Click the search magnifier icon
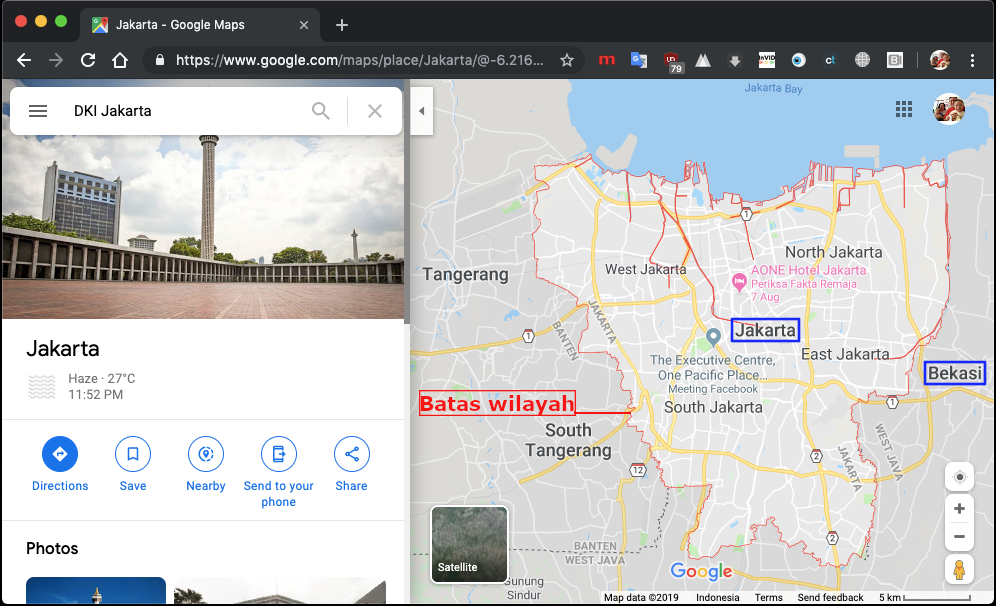This screenshot has width=996, height=606. [x=321, y=111]
